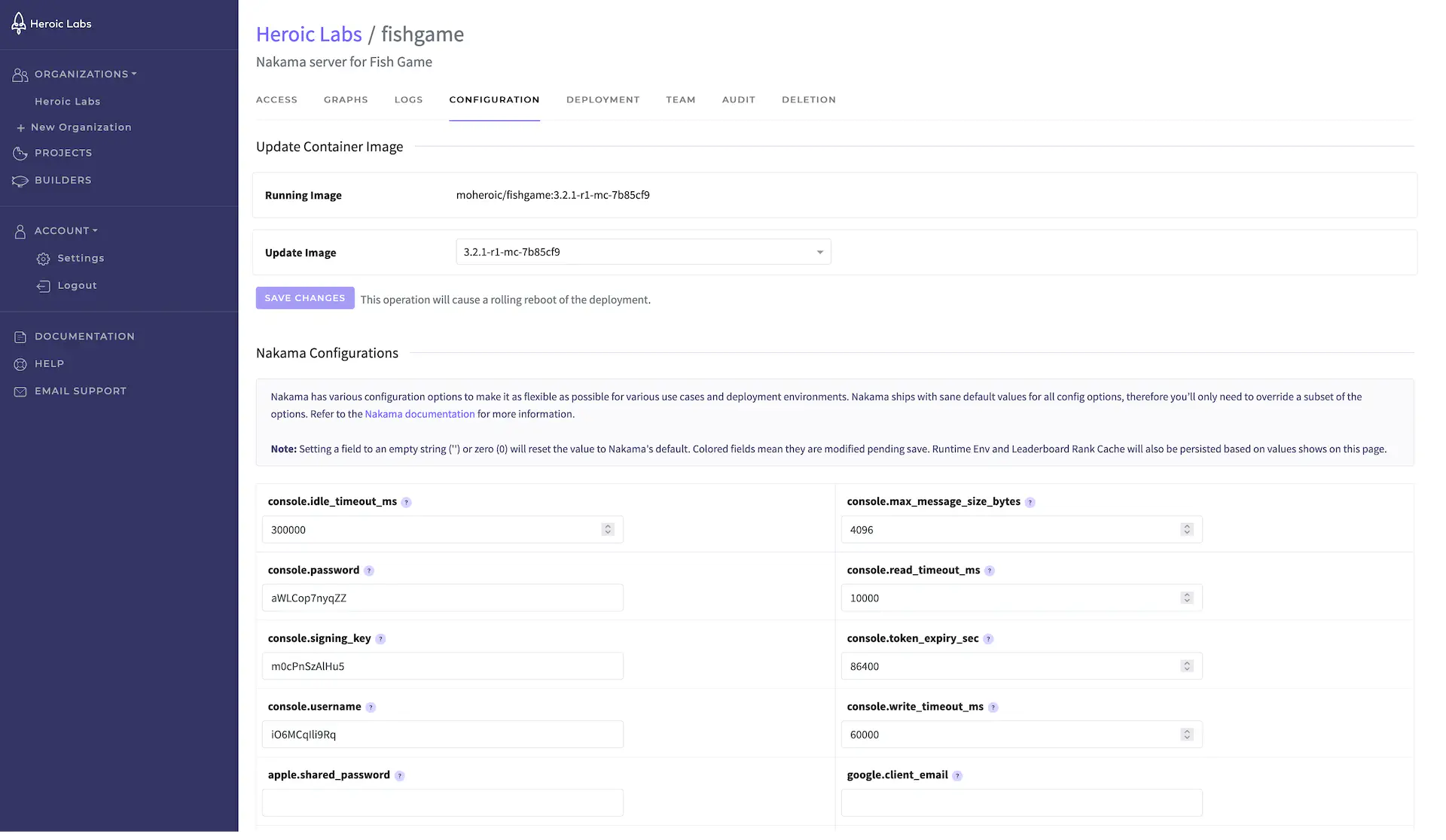
Task: Click the Email Support envelope icon
Action: point(20,391)
